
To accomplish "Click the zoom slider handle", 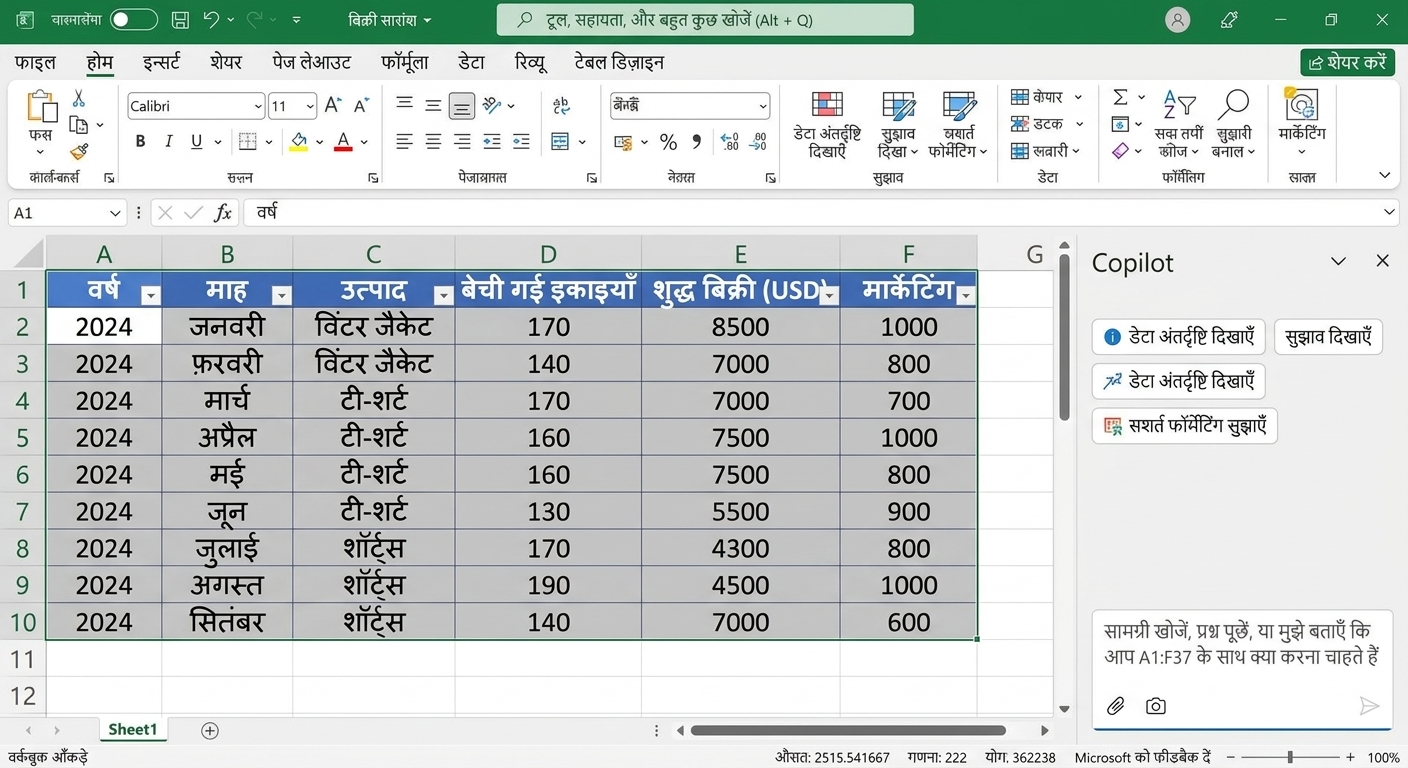I will 1290,757.
